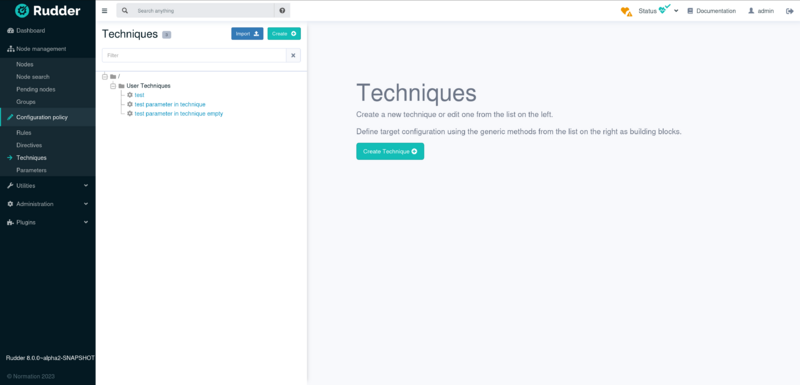Image resolution: width=800 pixels, height=385 pixels.
Task: Click the Documentation book icon
Action: 690,11
